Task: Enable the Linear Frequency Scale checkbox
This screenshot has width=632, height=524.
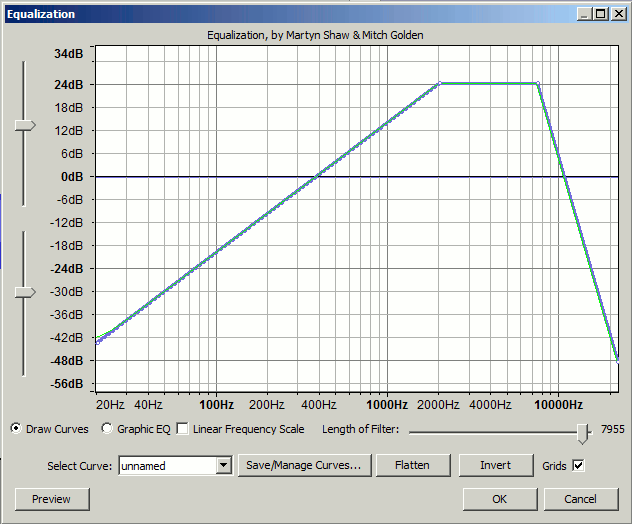Action: 182,429
